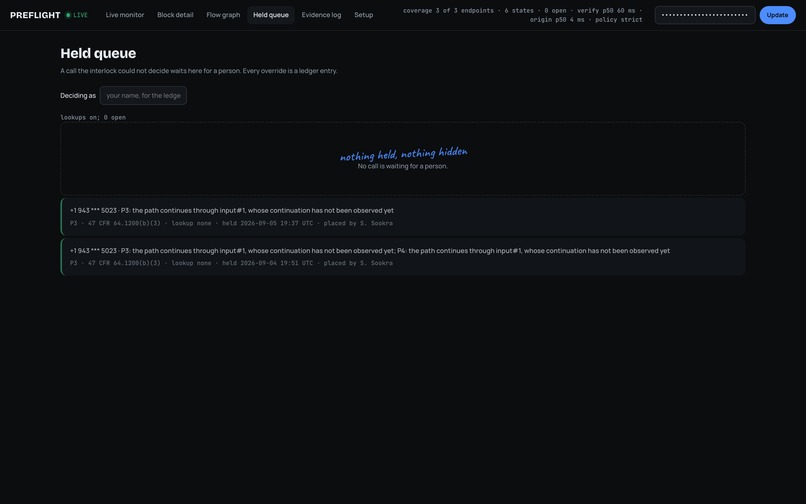Focus the 'Deciding as' name field
Viewport: 806px width, 504px height.
[143, 96]
